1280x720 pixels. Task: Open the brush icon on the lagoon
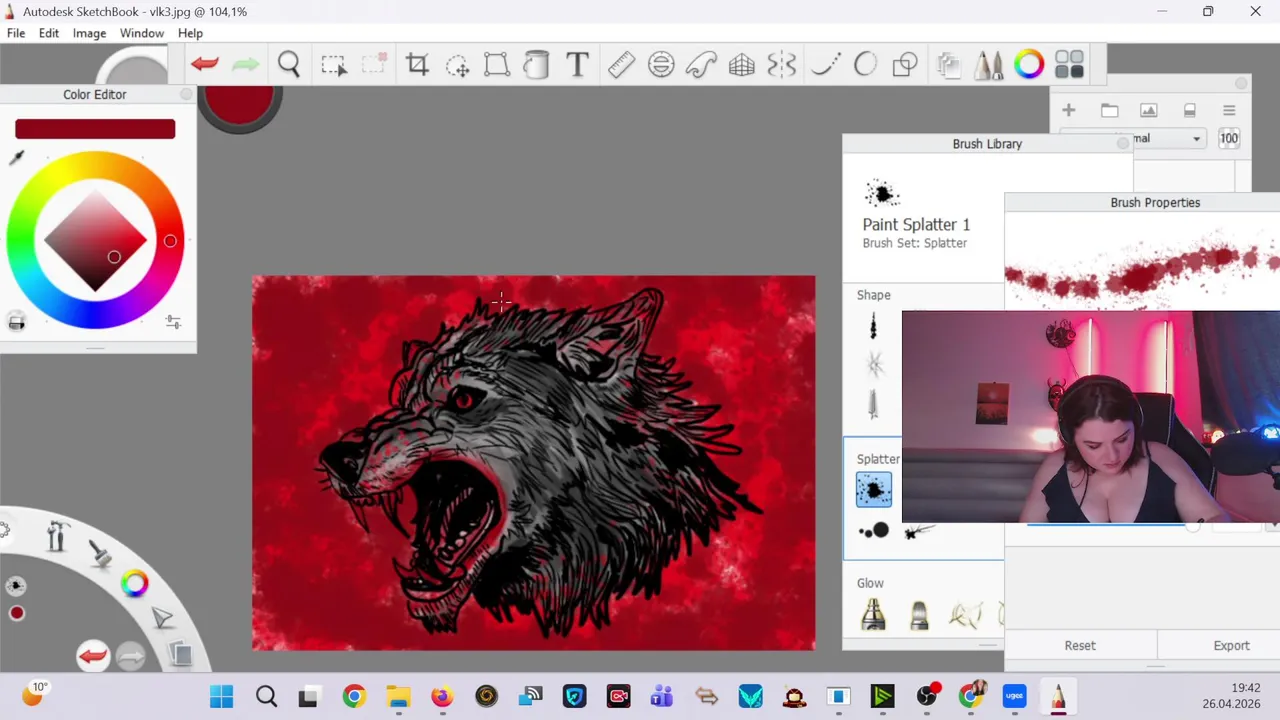pyautogui.click(x=100, y=553)
